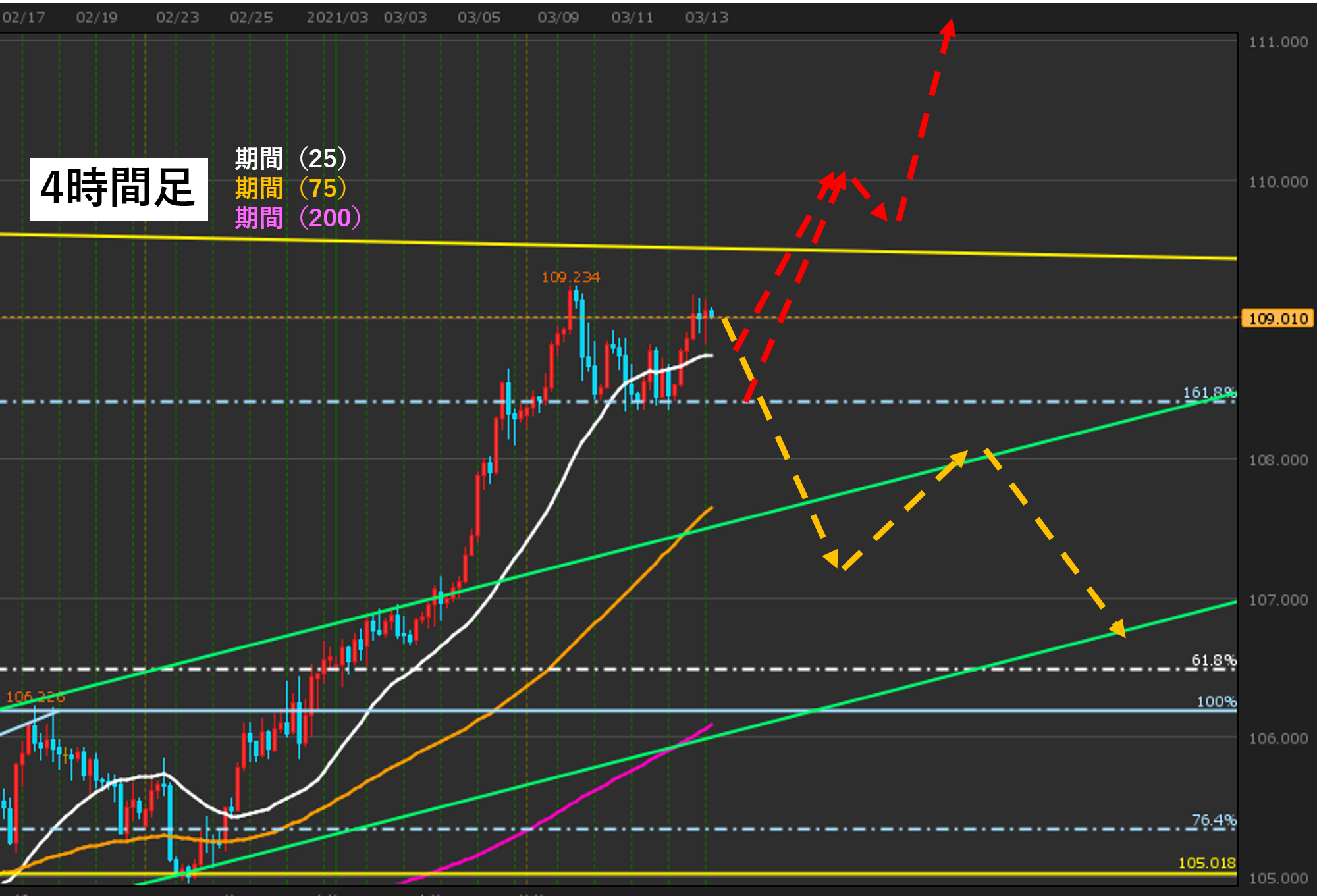The height and width of the screenshot is (896, 1317).
Task: Click the 100% Fibonacci level label
Action: click(1216, 701)
